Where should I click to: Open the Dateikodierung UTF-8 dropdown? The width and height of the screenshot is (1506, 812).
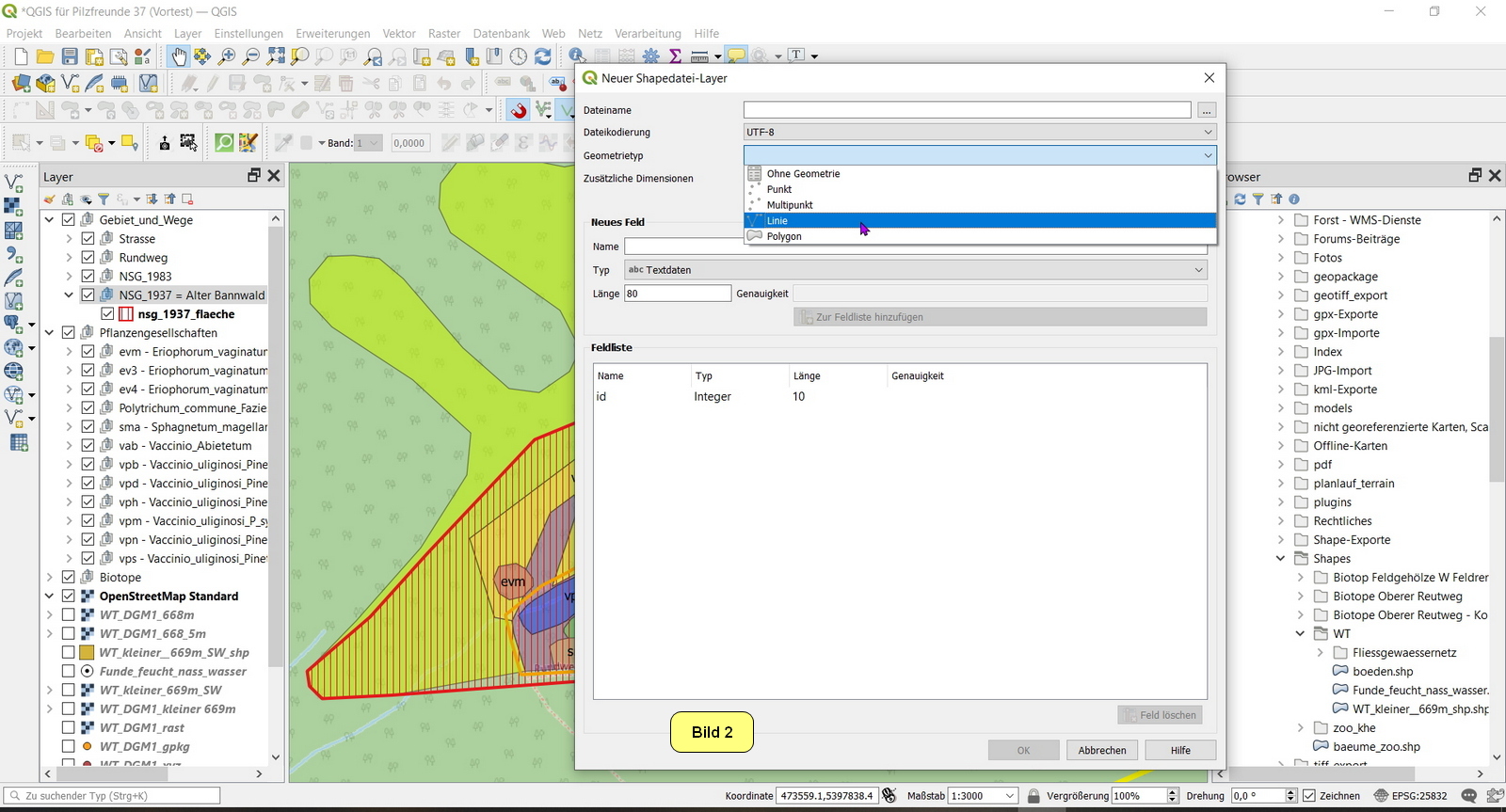pyautogui.click(x=979, y=133)
